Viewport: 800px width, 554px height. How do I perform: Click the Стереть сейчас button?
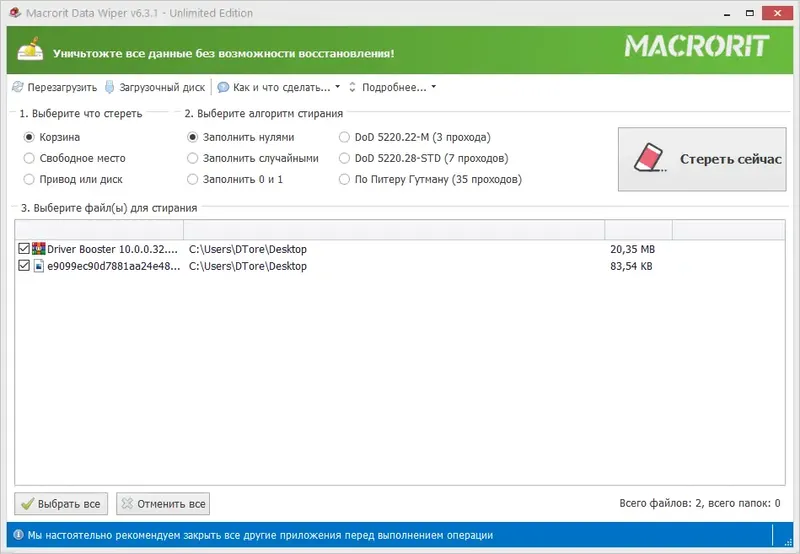(702, 159)
